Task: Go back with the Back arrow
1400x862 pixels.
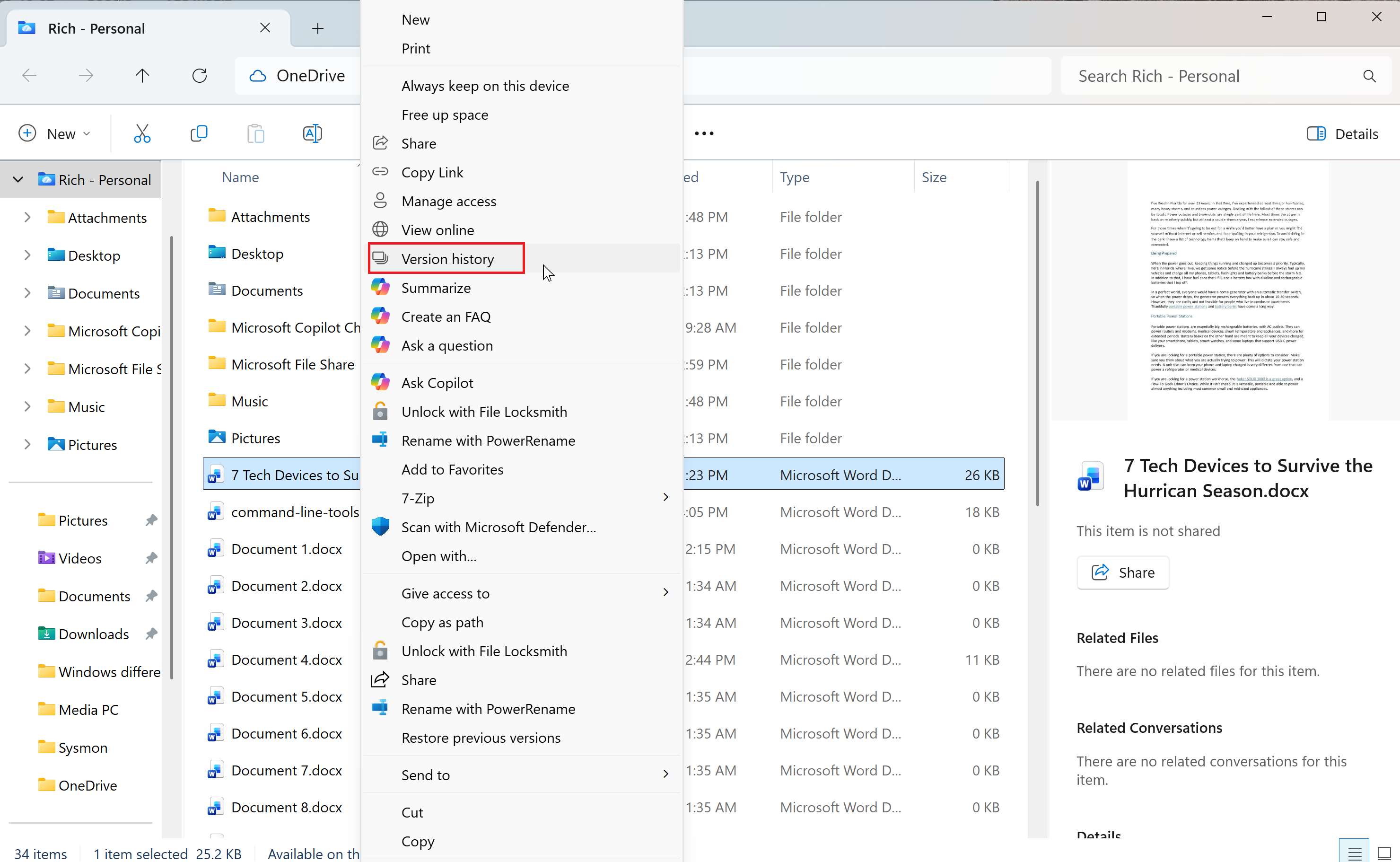Action: pyautogui.click(x=29, y=75)
